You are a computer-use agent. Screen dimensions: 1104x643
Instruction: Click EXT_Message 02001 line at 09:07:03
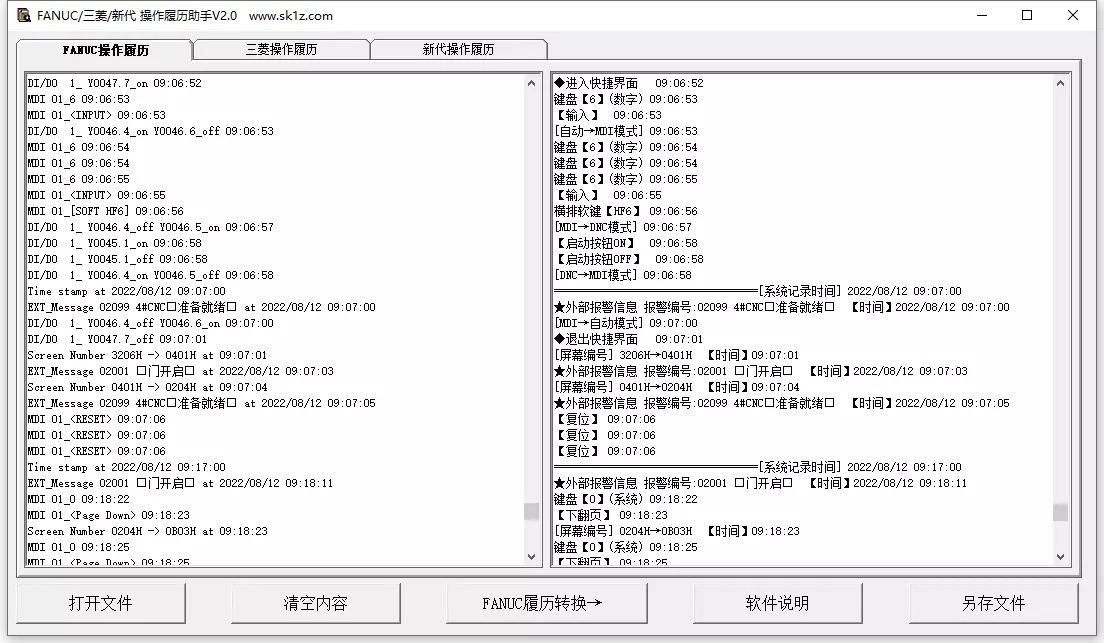pyautogui.click(x=180, y=371)
